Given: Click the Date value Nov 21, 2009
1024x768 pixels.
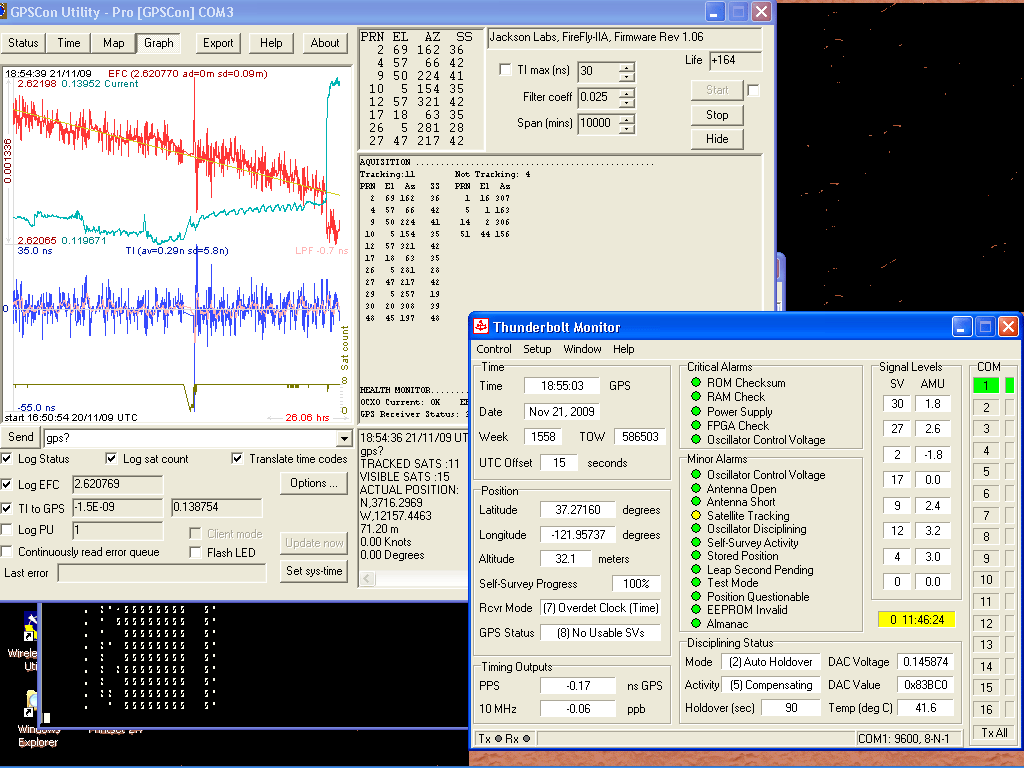Looking at the screenshot, I should [x=562, y=412].
